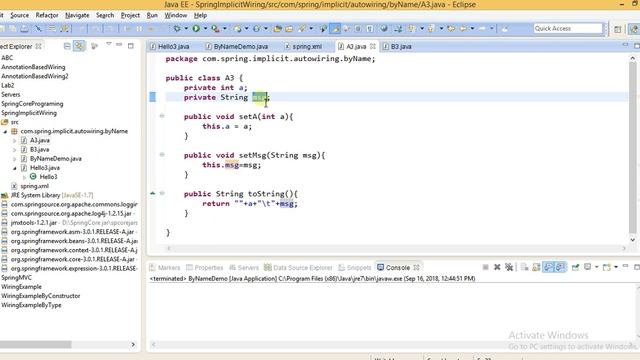The image size is (640, 360).
Task: Select WiringExampleByConstructor project
Action: point(40,296)
